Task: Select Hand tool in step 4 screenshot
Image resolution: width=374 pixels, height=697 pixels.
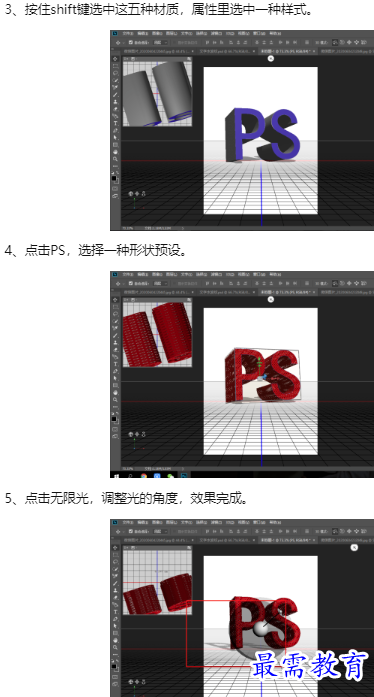Action: tap(115, 393)
